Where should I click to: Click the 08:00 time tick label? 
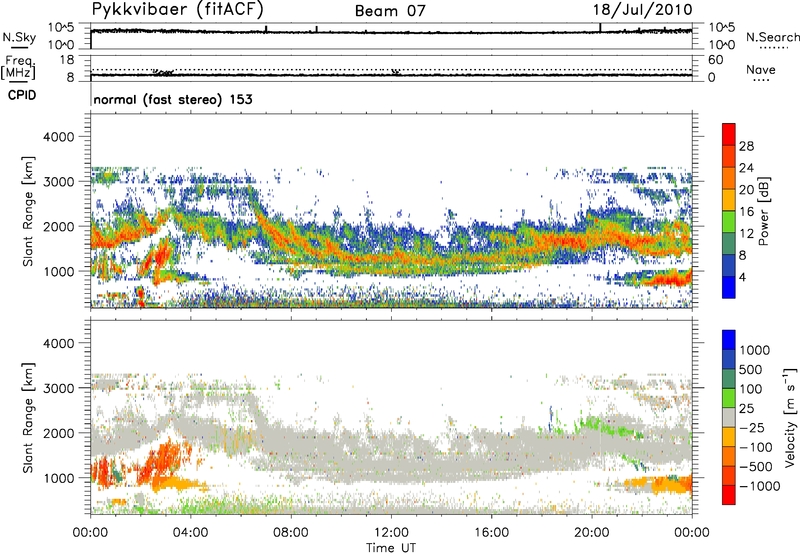pos(291,533)
